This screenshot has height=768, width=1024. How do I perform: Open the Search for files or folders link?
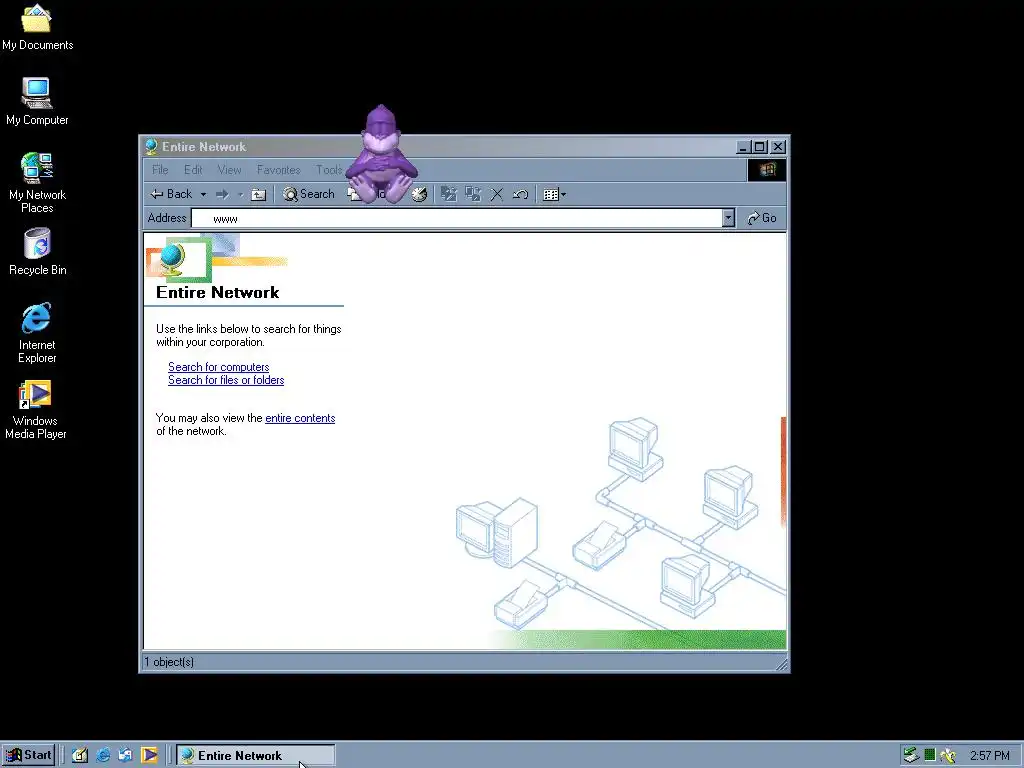pos(226,380)
